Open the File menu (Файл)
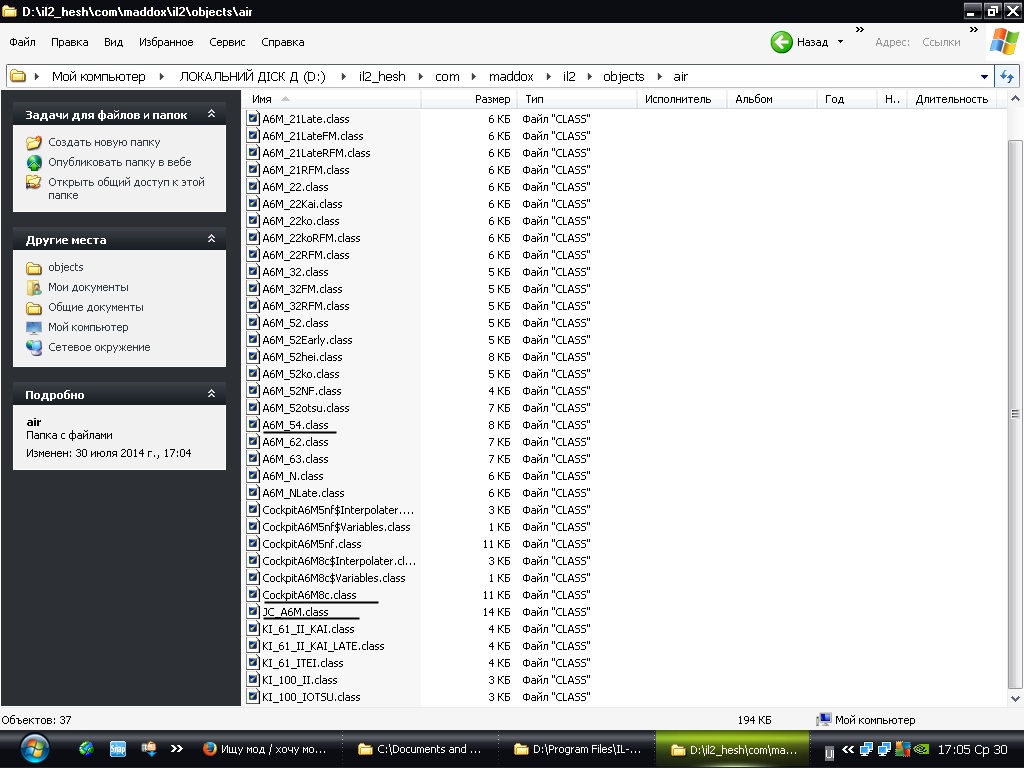The width and height of the screenshot is (1024, 768). click(x=22, y=42)
